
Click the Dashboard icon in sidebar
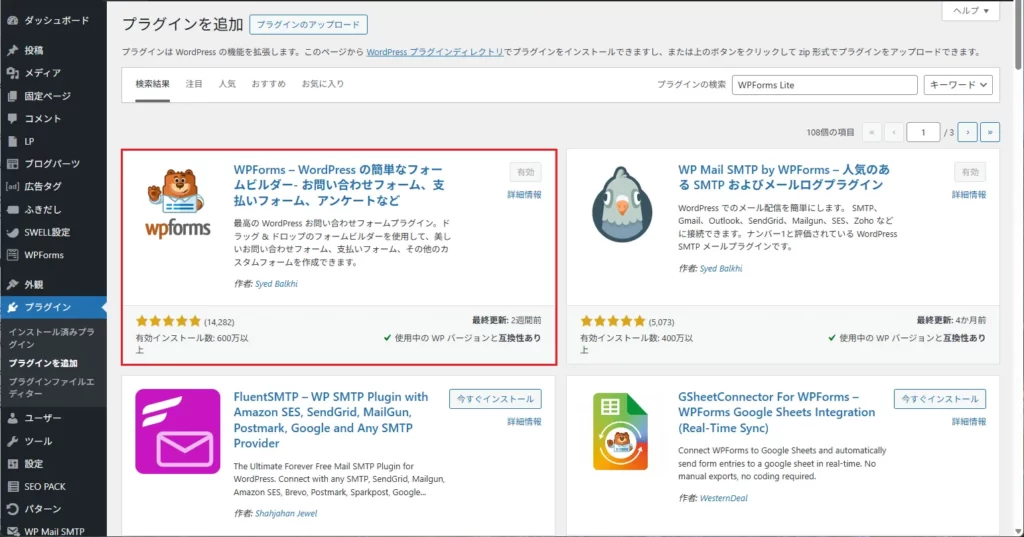[12, 20]
